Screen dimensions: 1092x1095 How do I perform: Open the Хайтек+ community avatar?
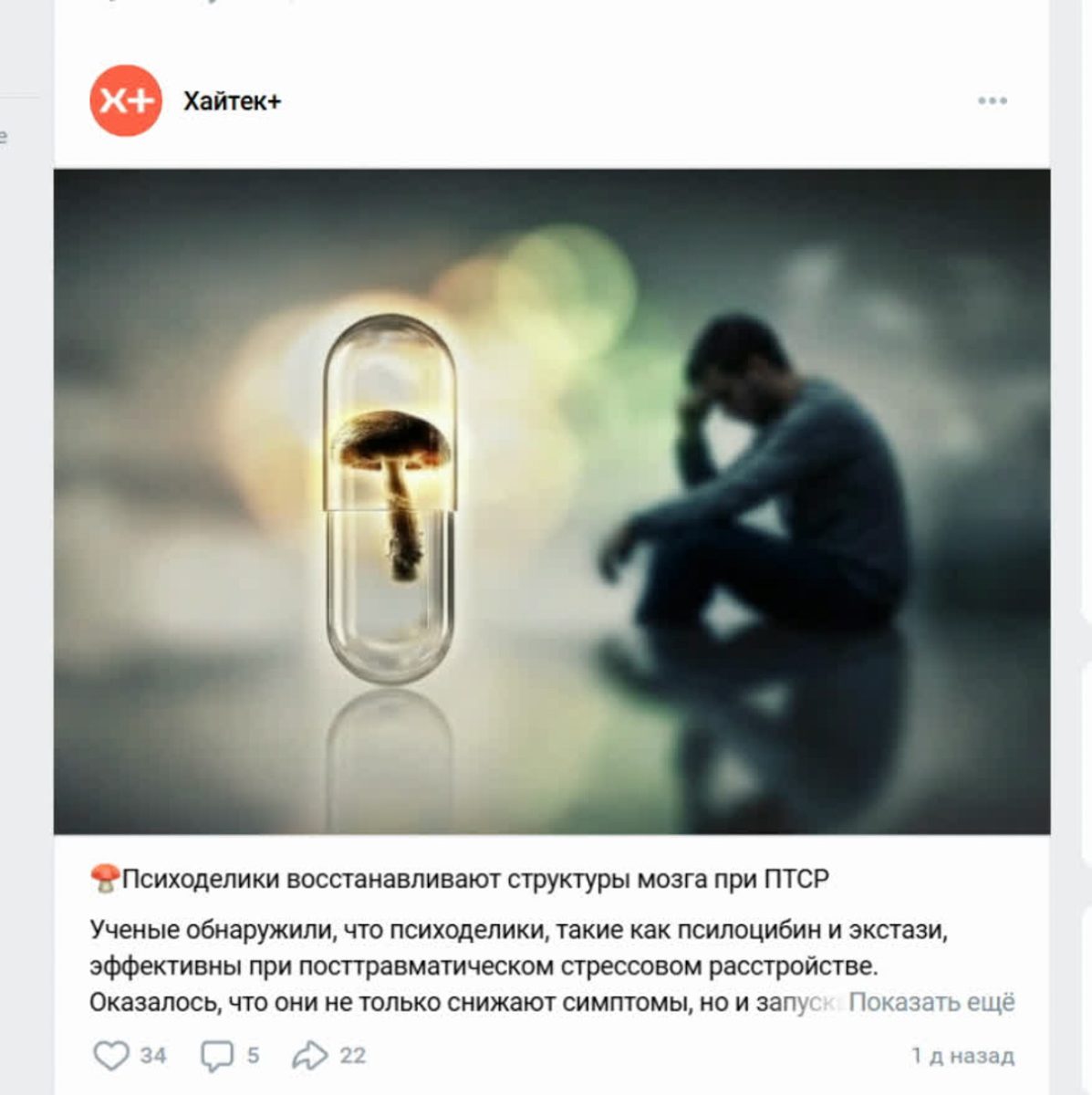126,100
